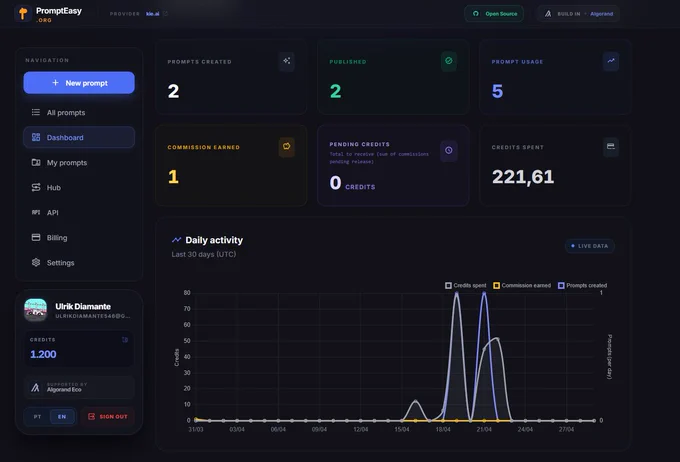Click the grid icon next to Dashboard

tap(36, 137)
